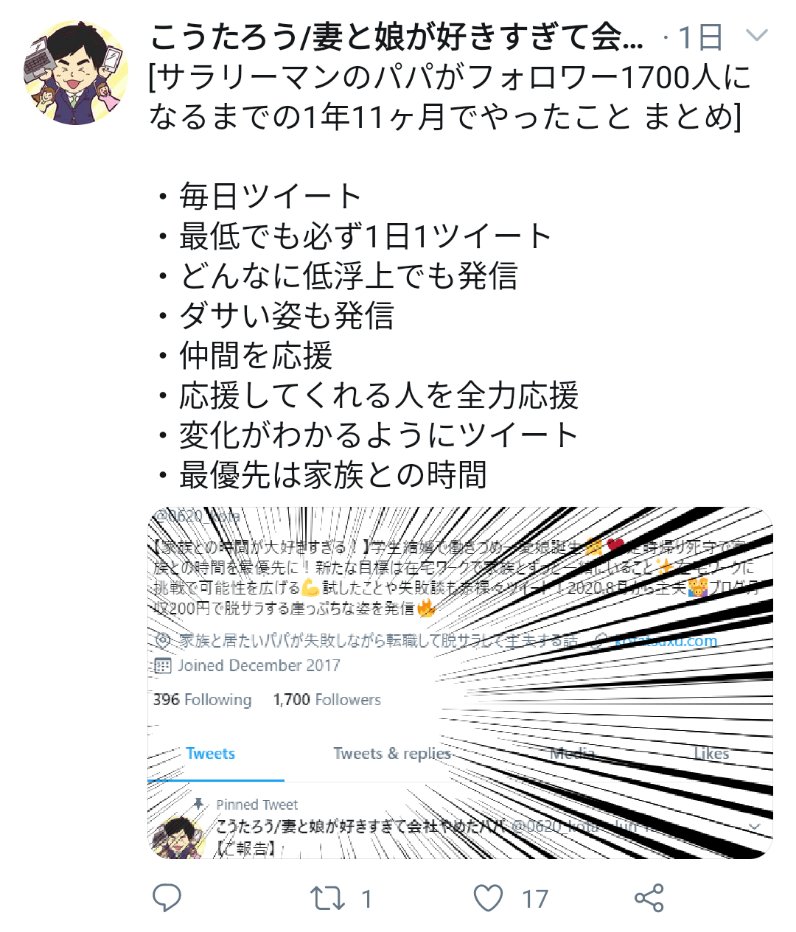Viewport: 796px width, 932px height.
Task: Open the 396 Following list
Action: 202,700
